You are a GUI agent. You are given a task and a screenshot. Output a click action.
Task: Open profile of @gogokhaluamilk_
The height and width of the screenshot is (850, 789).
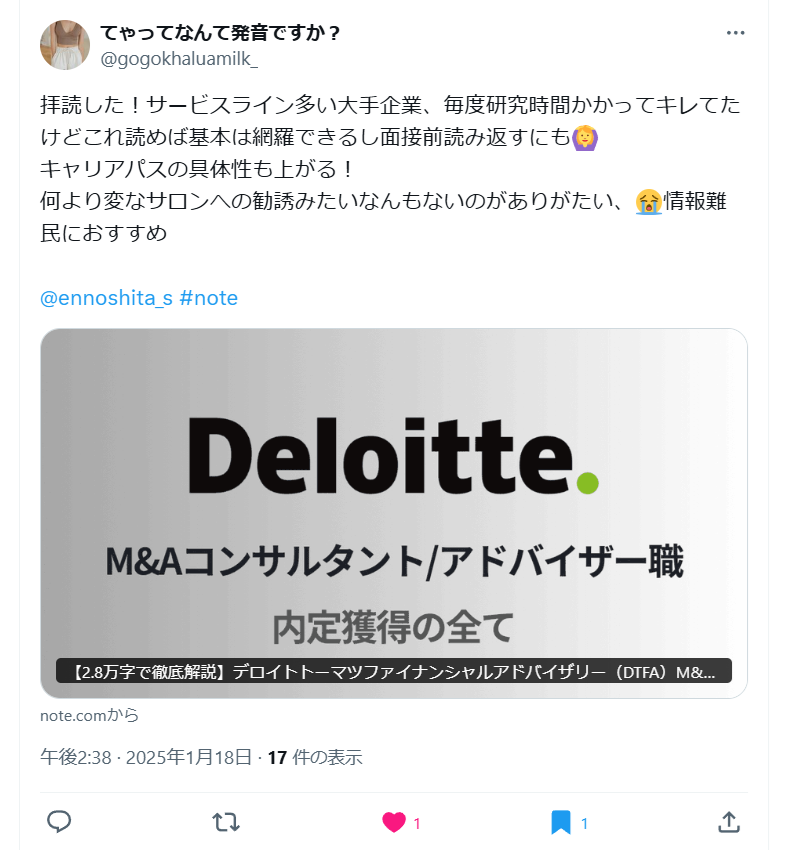[x=179, y=57]
